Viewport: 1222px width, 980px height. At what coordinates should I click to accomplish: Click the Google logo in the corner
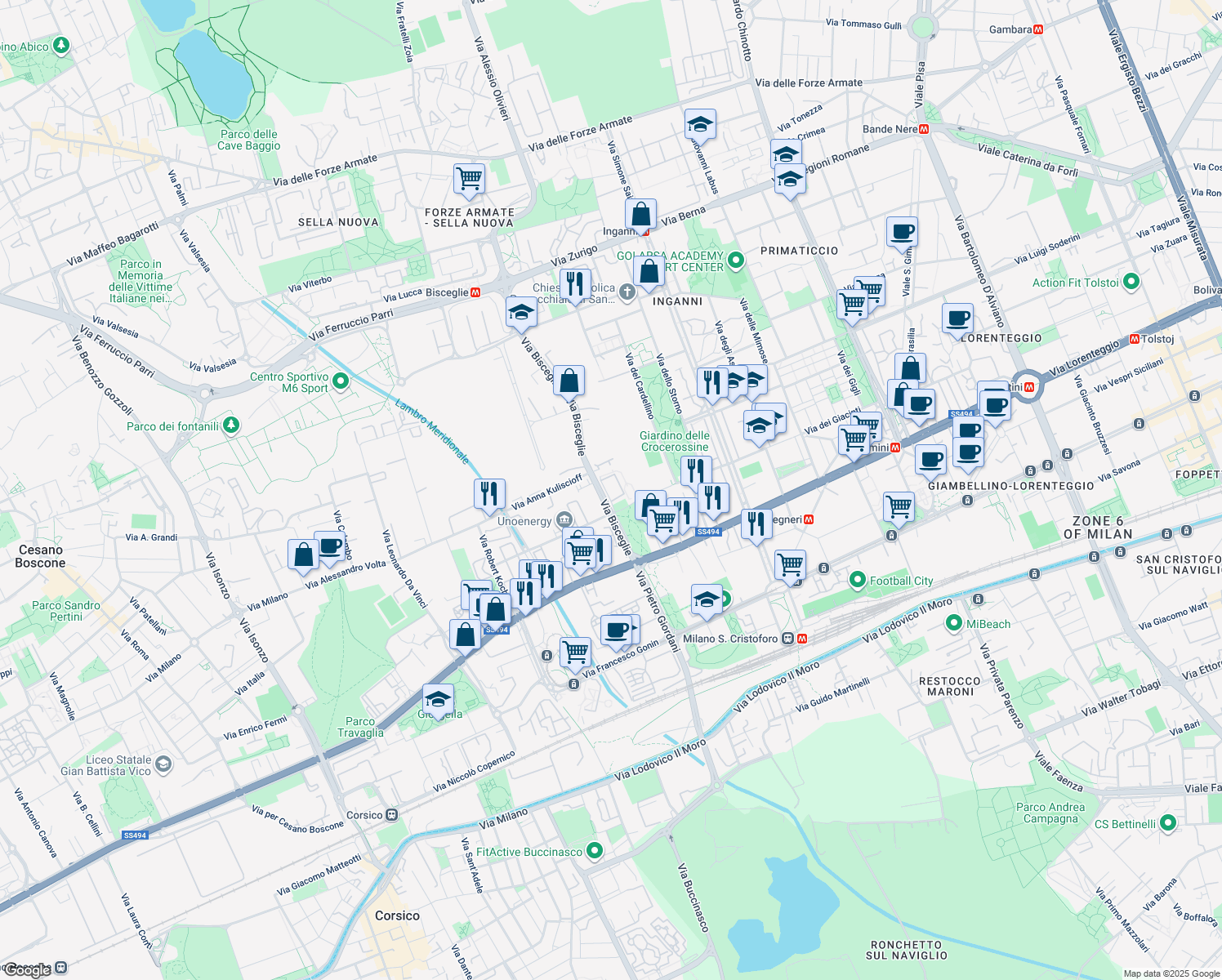click(x=25, y=968)
